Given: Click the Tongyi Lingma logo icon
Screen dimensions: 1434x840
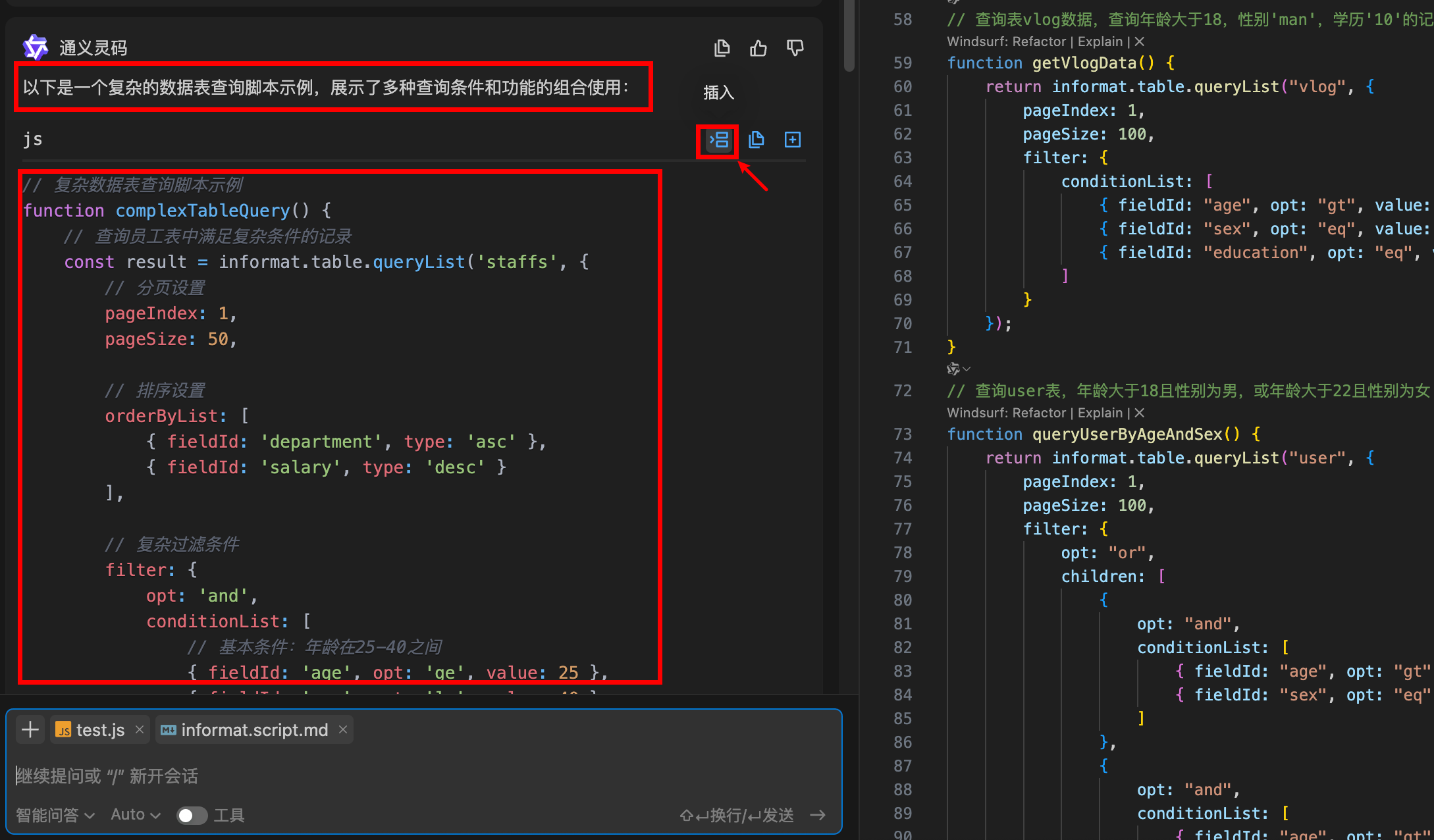Looking at the screenshot, I should 36,48.
